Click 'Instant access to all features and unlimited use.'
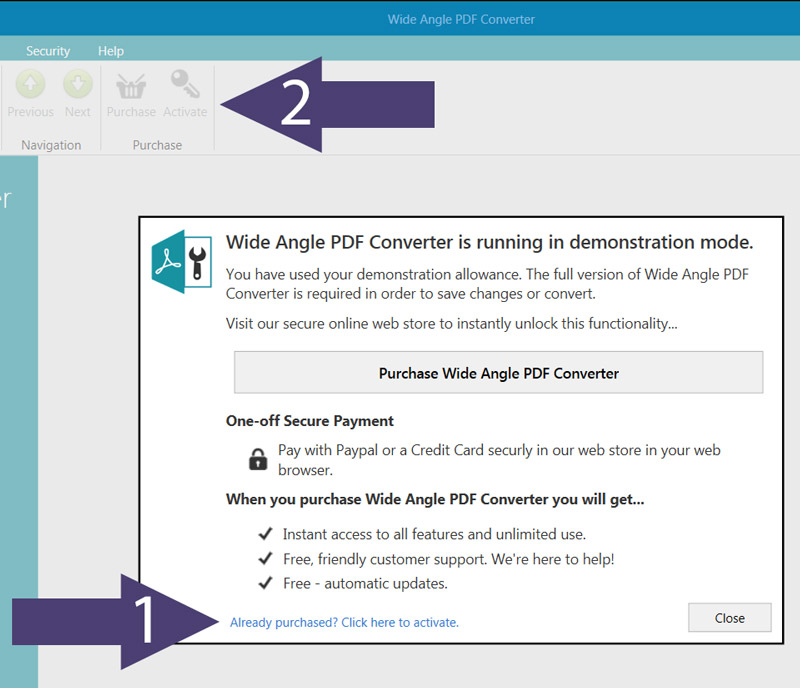This screenshot has height=688, width=800. point(434,534)
